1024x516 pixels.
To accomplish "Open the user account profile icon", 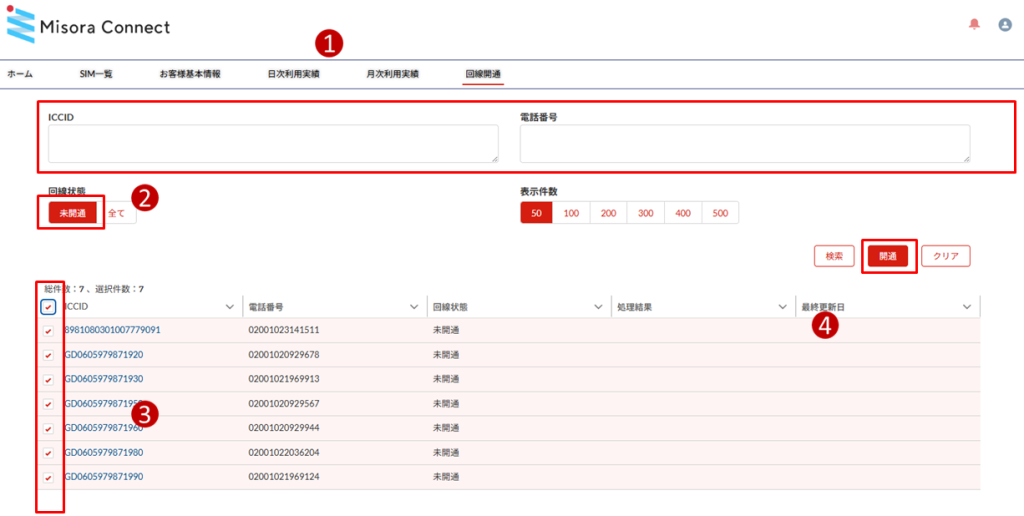I will point(1005,25).
